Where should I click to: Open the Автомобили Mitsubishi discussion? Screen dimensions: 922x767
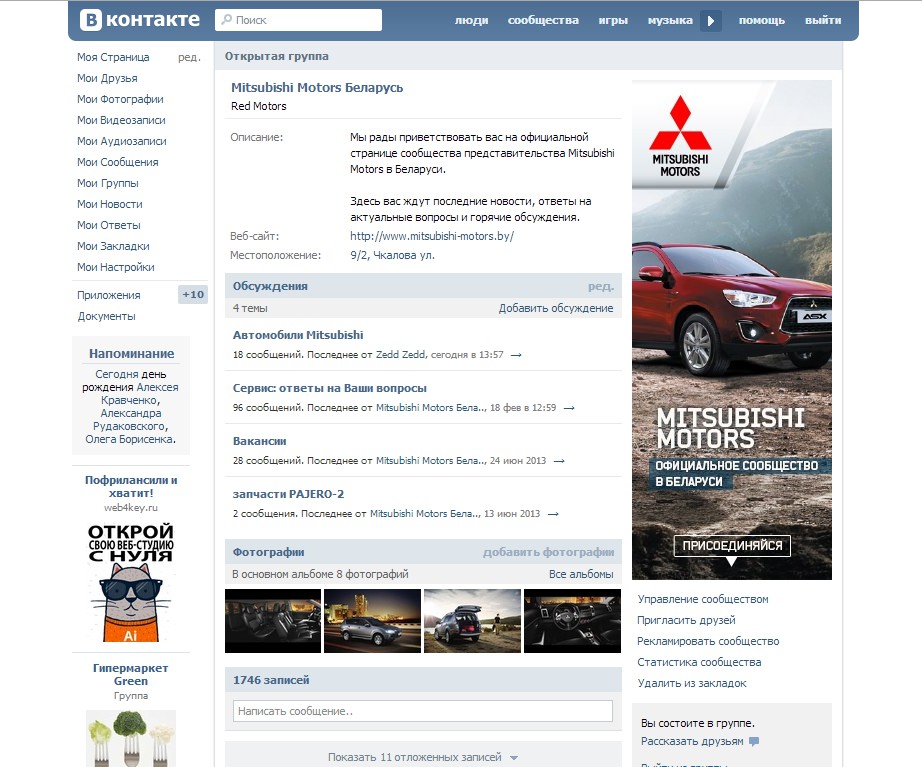pos(298,335)
